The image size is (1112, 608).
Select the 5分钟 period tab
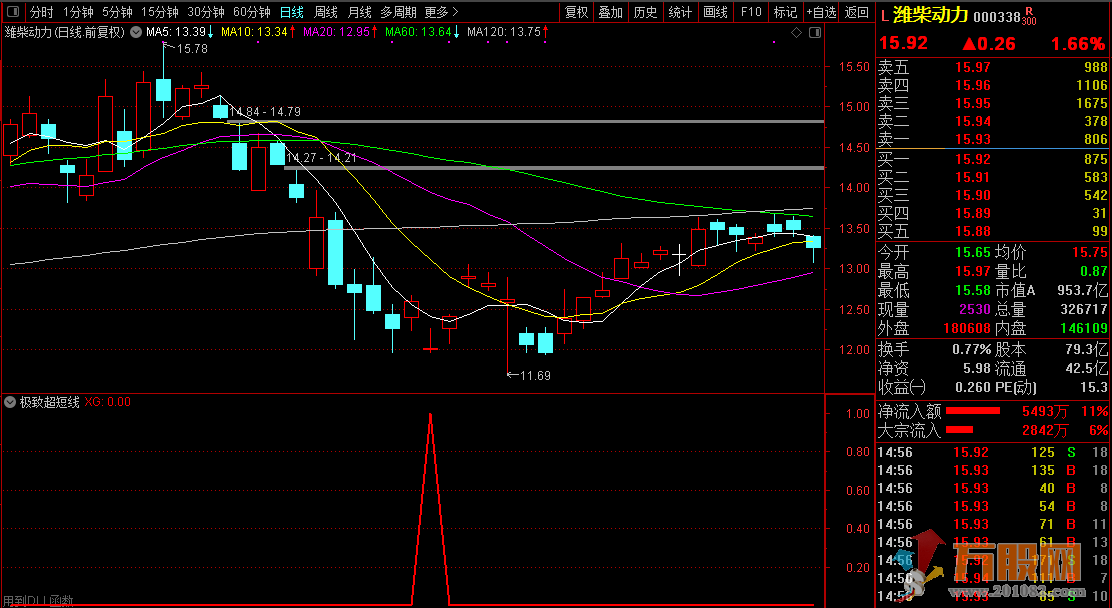tap(117, 12)
